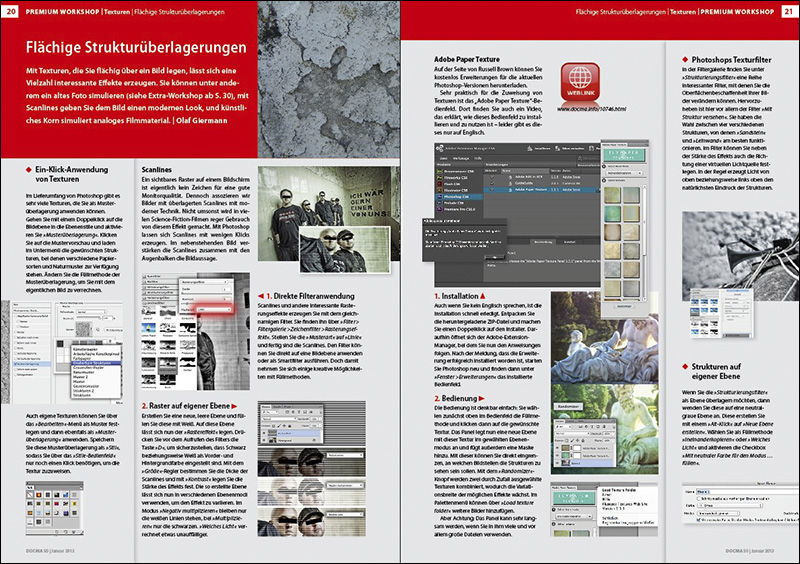The height and width of the screenshot is (564, 800).
Task: Choose Strukturen 2 from the pattern list
Action: pyautogui.click(x=83, y=390)
